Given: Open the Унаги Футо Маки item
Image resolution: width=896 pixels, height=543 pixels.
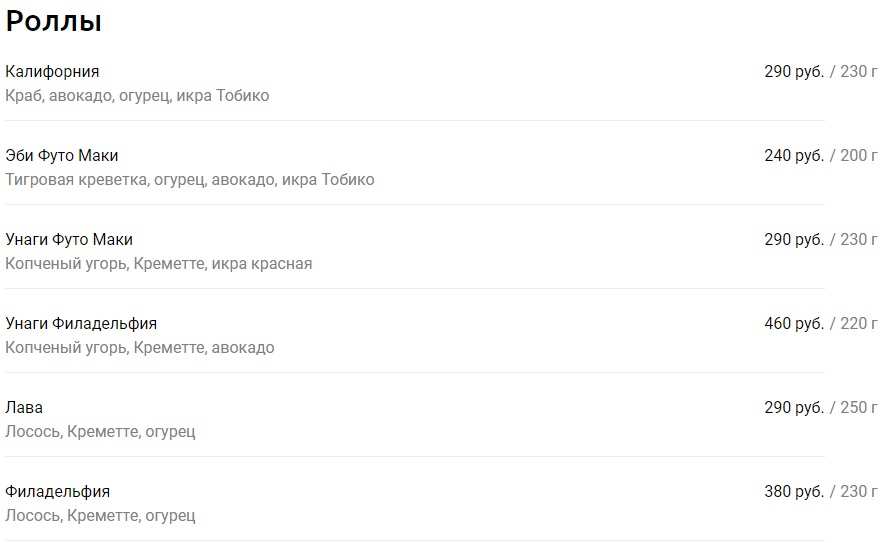Looking at the screenshot, I should pos(69,240).
